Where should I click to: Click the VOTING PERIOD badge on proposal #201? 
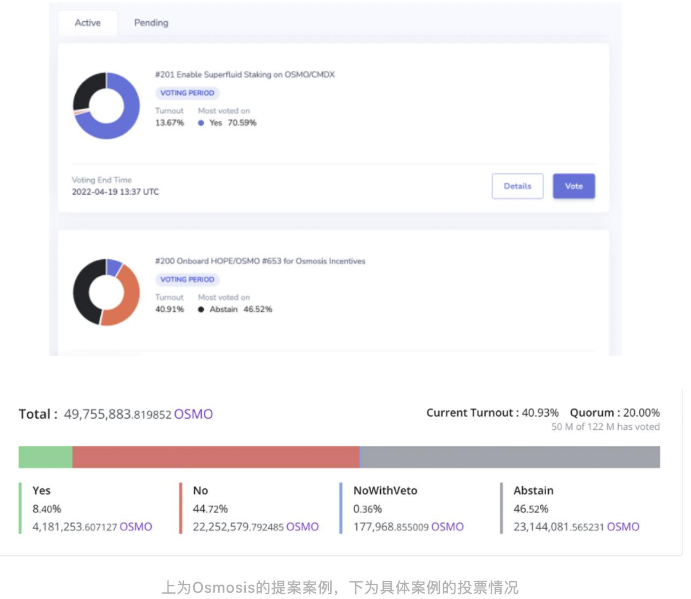pyautogui.click(x=187, y=93)
